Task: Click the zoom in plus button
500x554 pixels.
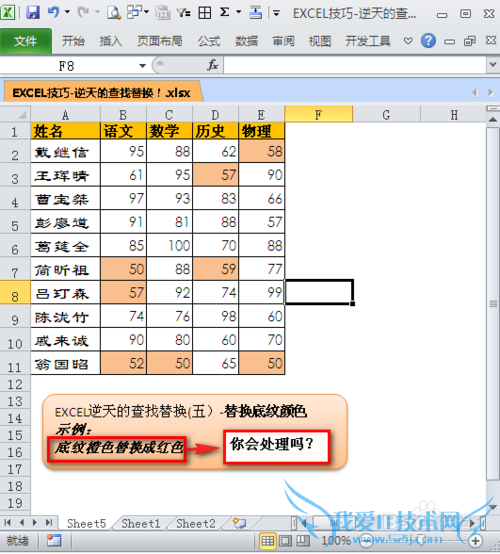Action: click(476, 541)
